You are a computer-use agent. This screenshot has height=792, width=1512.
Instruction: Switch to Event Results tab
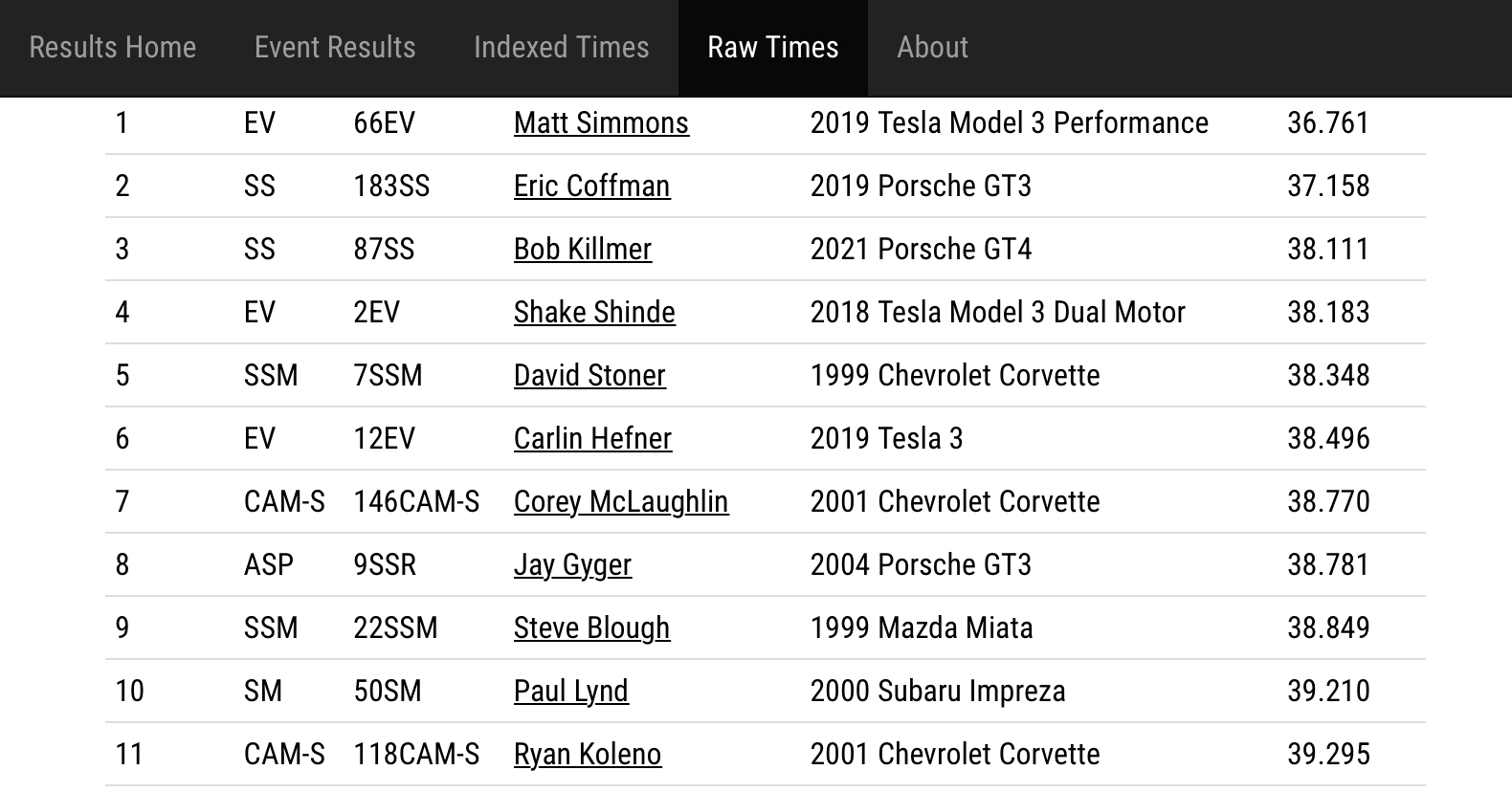coord(335,47)
